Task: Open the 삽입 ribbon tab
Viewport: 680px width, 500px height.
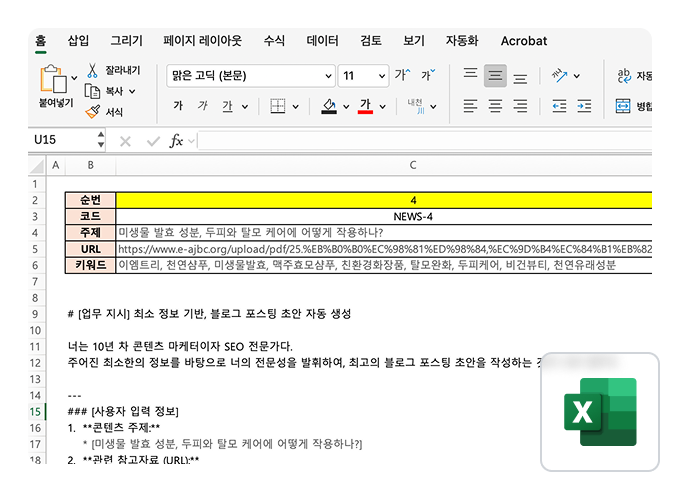Action: coord(78,41)
